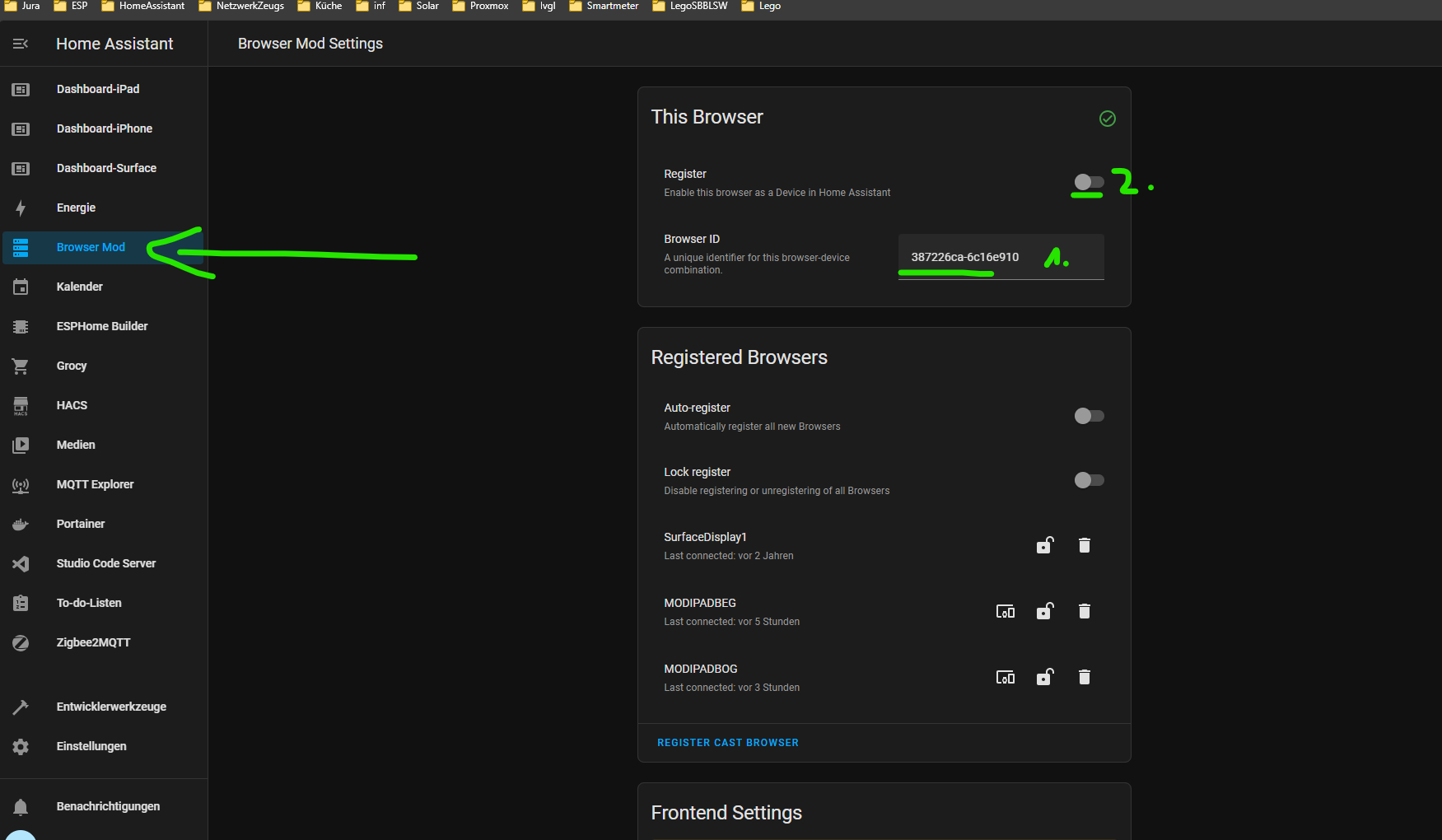Open Einstellungen settings page
This screenshot has height=840, width=1442.
pyautogui.click(x=91, y=746)
